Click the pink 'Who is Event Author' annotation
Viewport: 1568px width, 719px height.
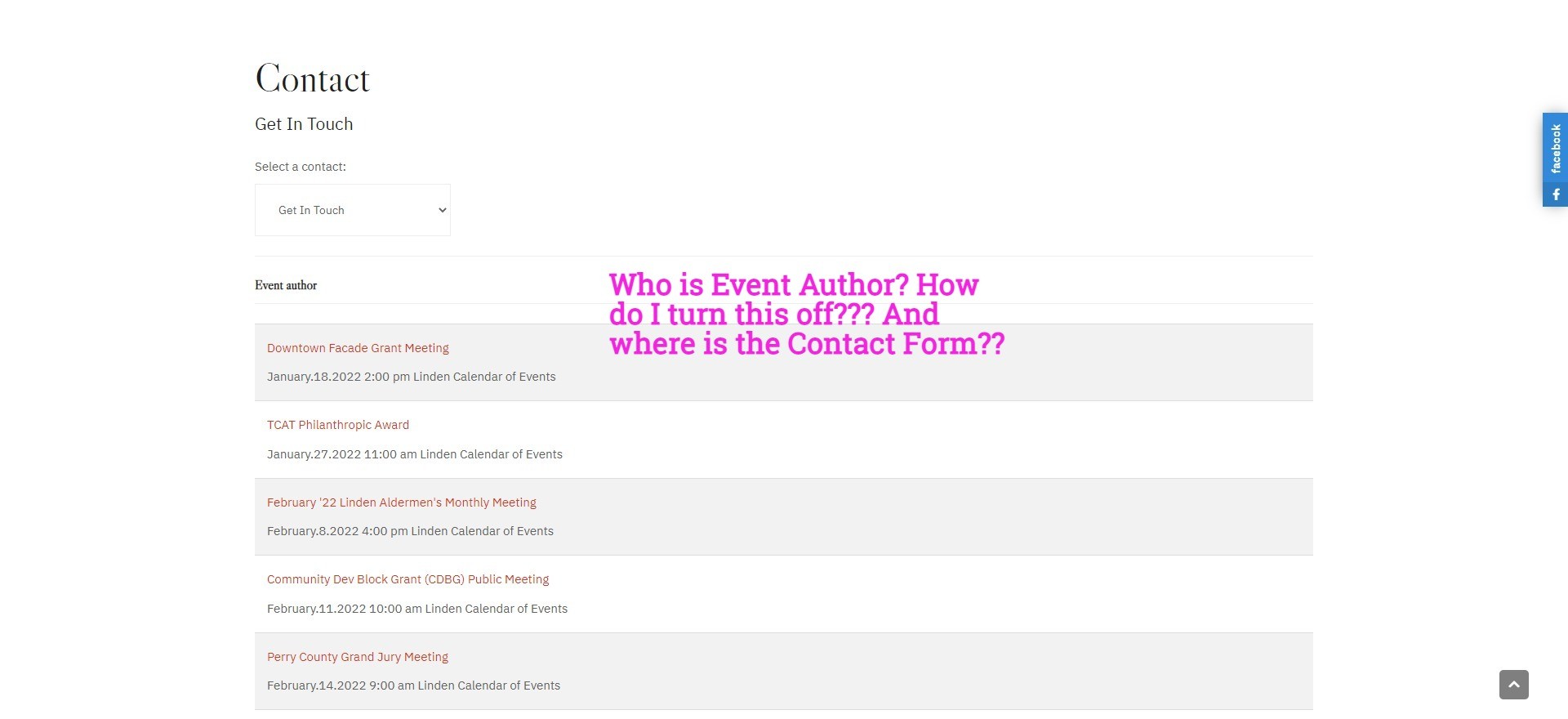coord(805,314)
